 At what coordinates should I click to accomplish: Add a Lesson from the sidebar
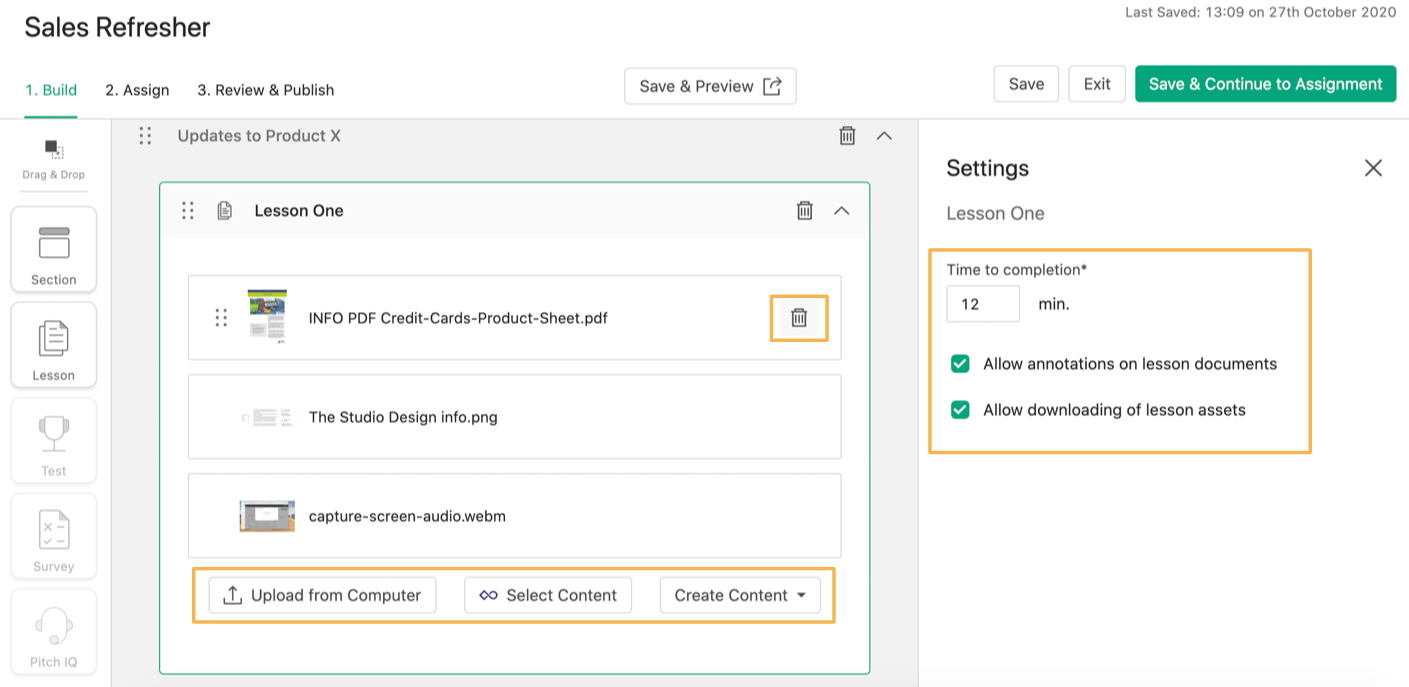click(x=54, y=346)
